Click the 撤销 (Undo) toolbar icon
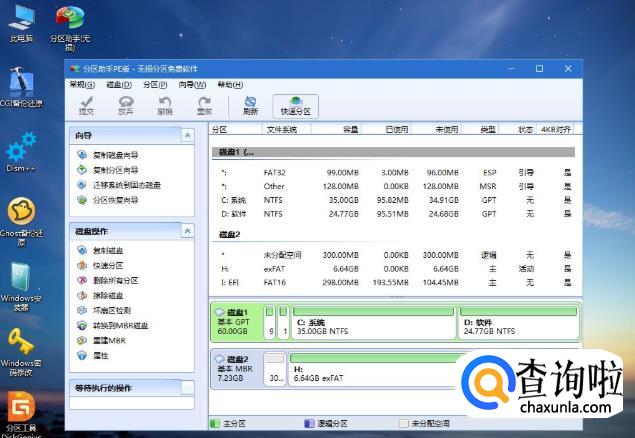The height and width of the screenshot is (438, 635). (x=165, y=105)
